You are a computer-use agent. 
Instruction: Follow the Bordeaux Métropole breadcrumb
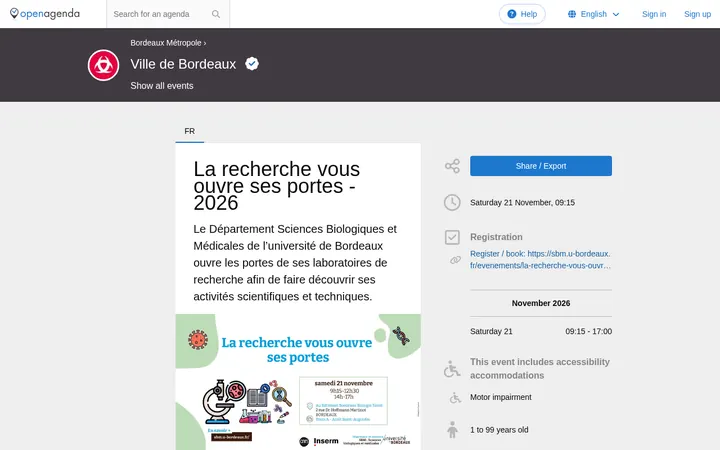click(x=166, y=43)
